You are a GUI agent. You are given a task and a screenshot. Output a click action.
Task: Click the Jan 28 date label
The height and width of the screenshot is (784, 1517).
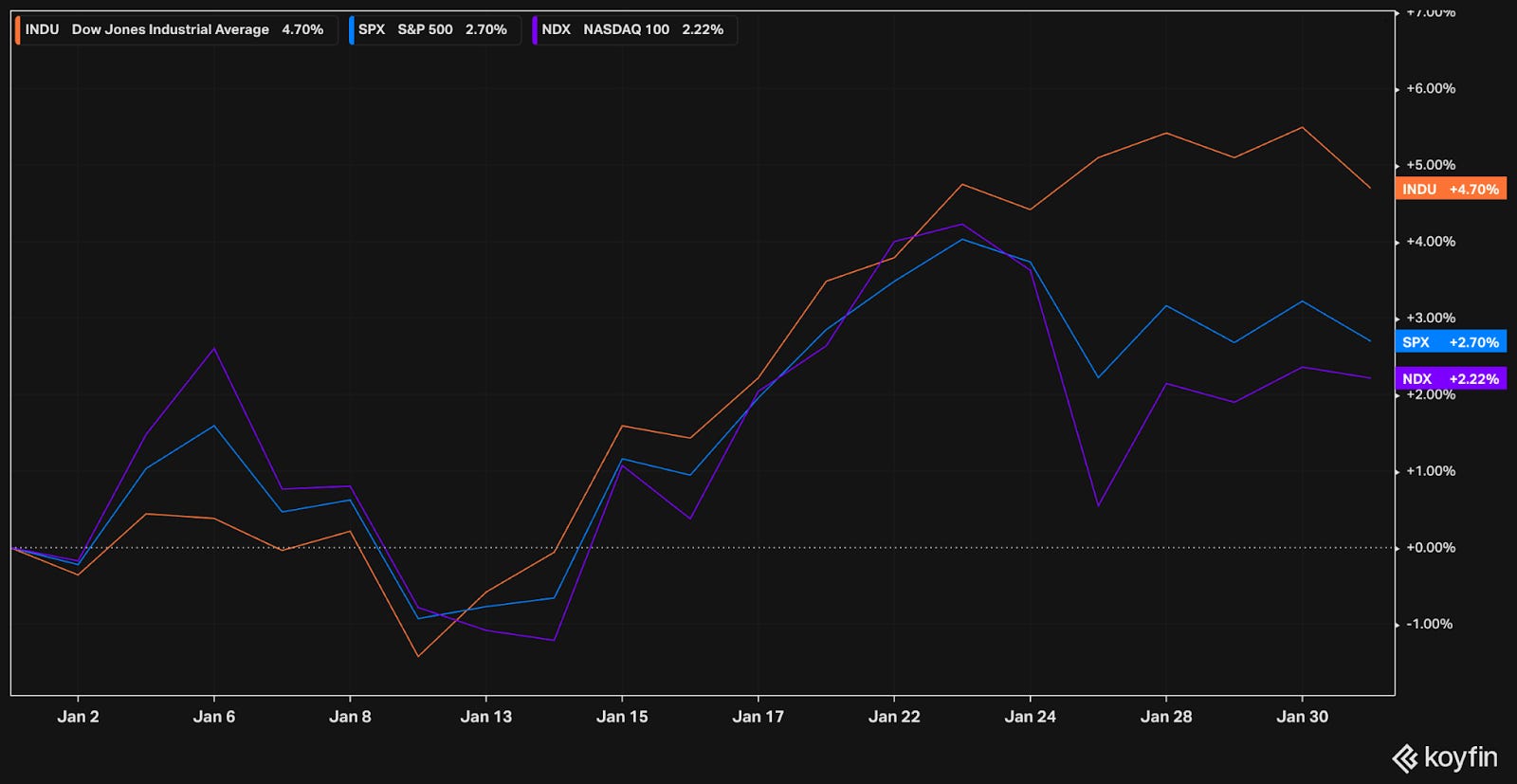pyautogui.click(x=1166, y=717)
